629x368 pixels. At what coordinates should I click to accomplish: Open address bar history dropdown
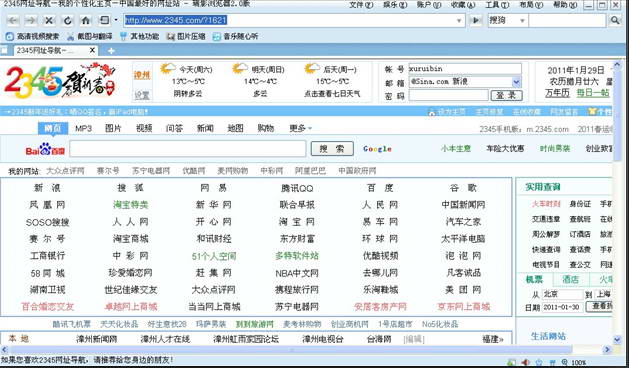459,20
